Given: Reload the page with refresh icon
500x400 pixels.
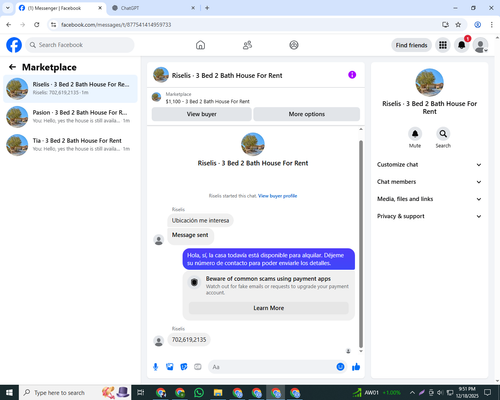Looking at the screenshot, I should click(x=37, y=25).
